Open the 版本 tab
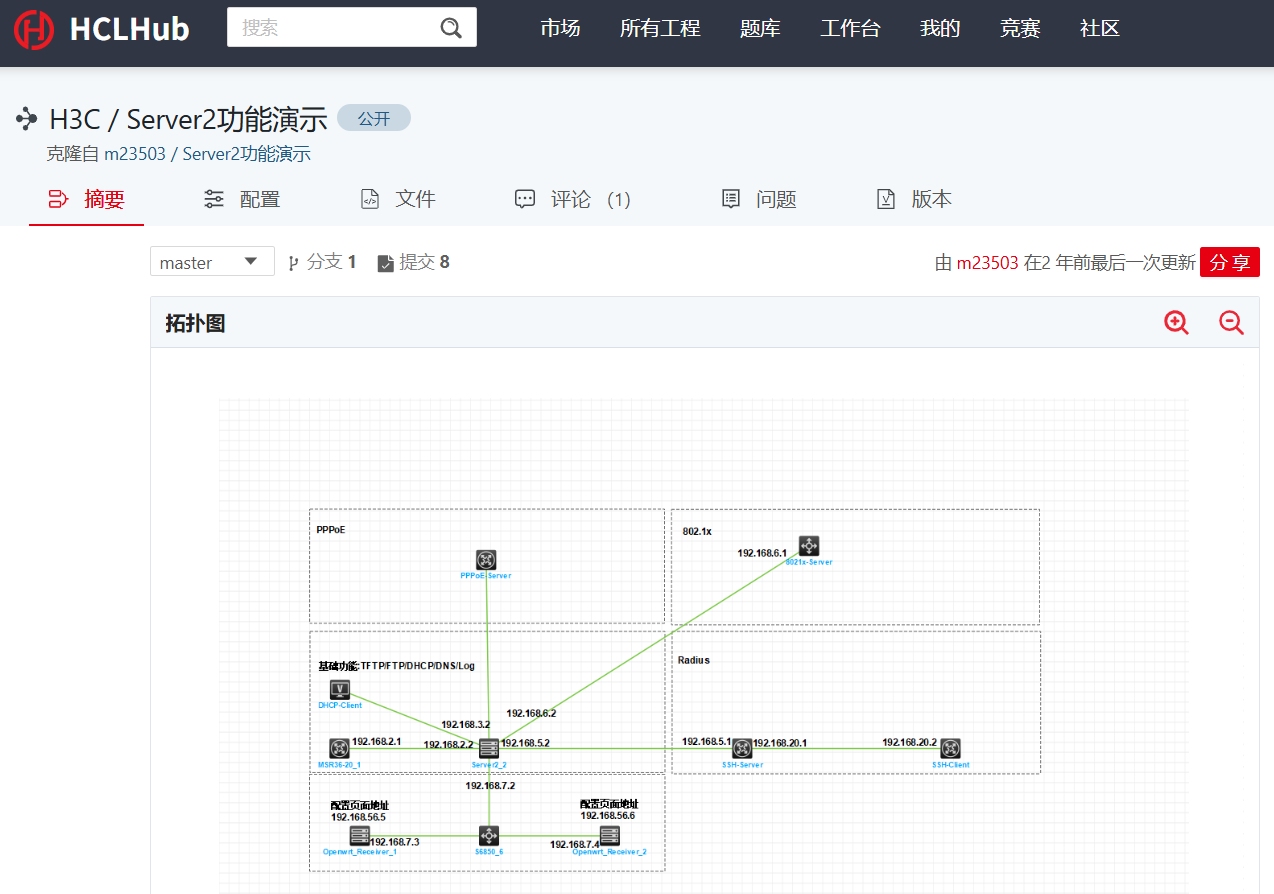The image size is (1274, 894). pos(914,199)
